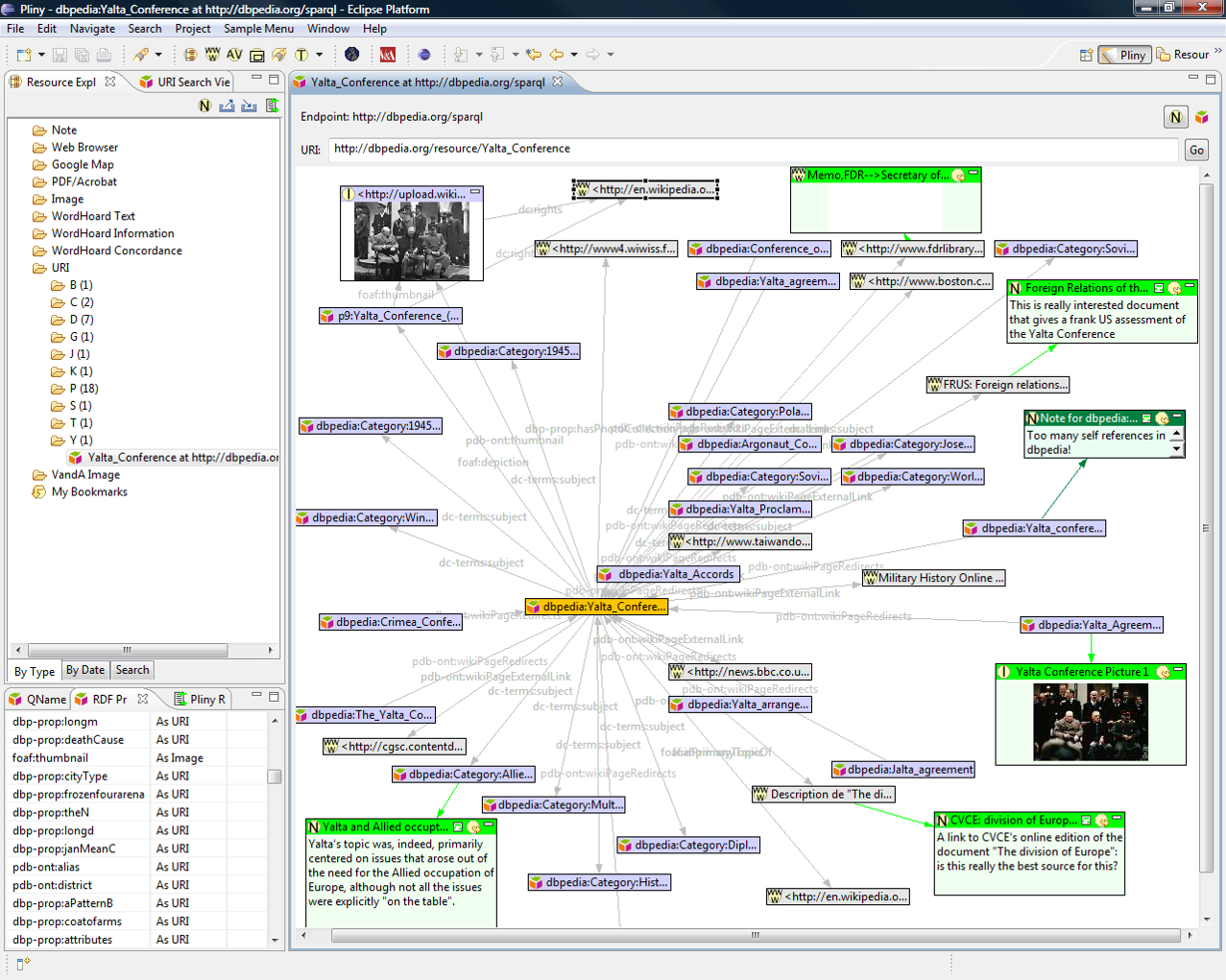Click the AV toolbar icon
1226x980 pixels.
[234, 55]
